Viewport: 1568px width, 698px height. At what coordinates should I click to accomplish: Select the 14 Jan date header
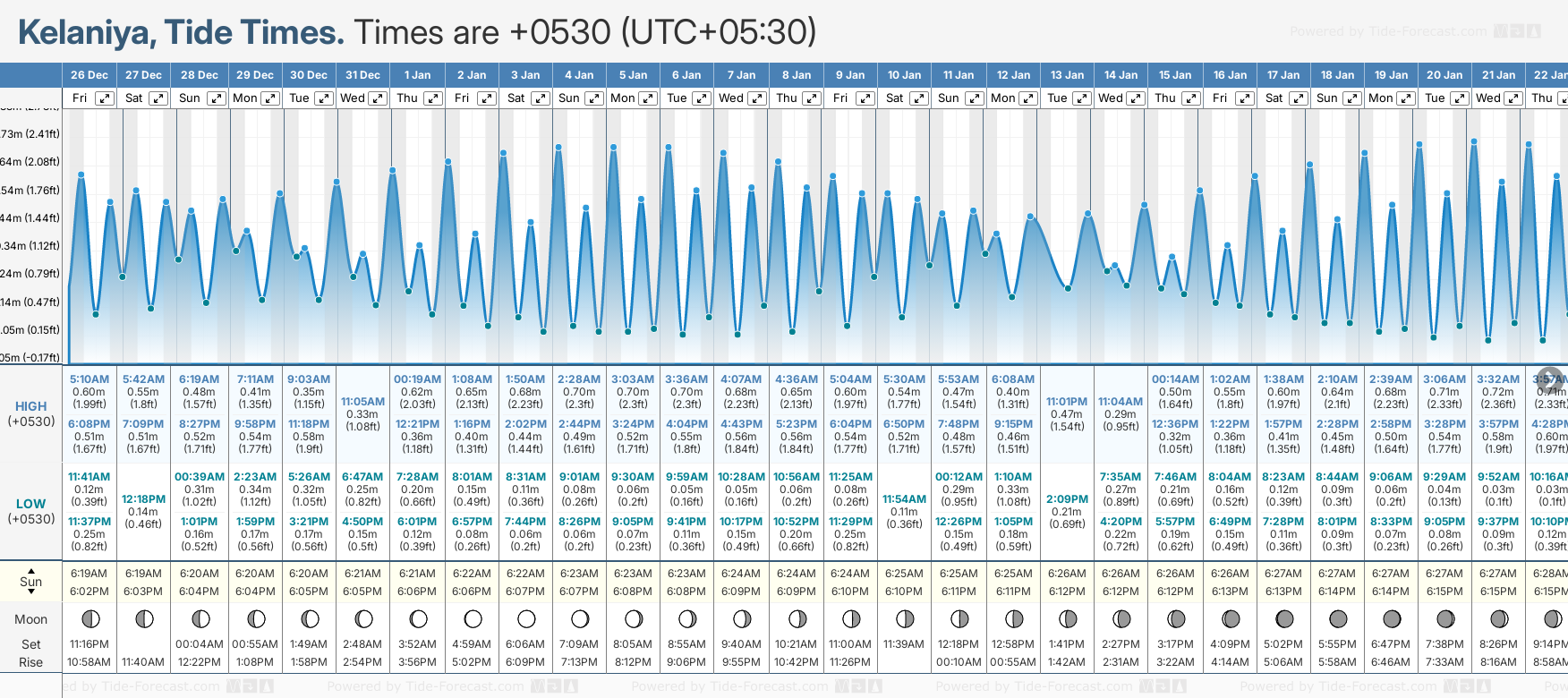point(1121,75)
